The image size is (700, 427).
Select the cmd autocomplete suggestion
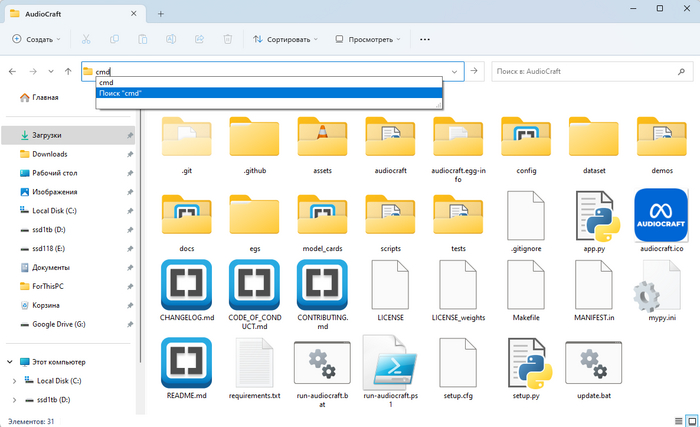coord(106,83)
